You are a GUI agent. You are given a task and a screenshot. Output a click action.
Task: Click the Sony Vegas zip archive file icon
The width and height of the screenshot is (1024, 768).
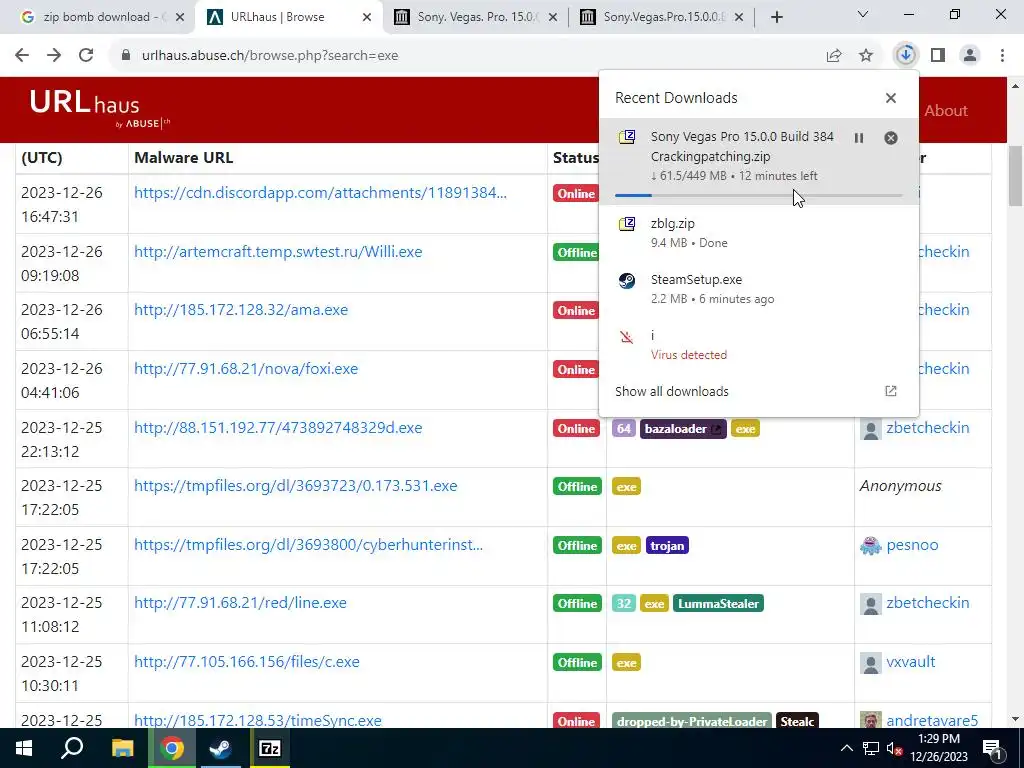point(627,136)
